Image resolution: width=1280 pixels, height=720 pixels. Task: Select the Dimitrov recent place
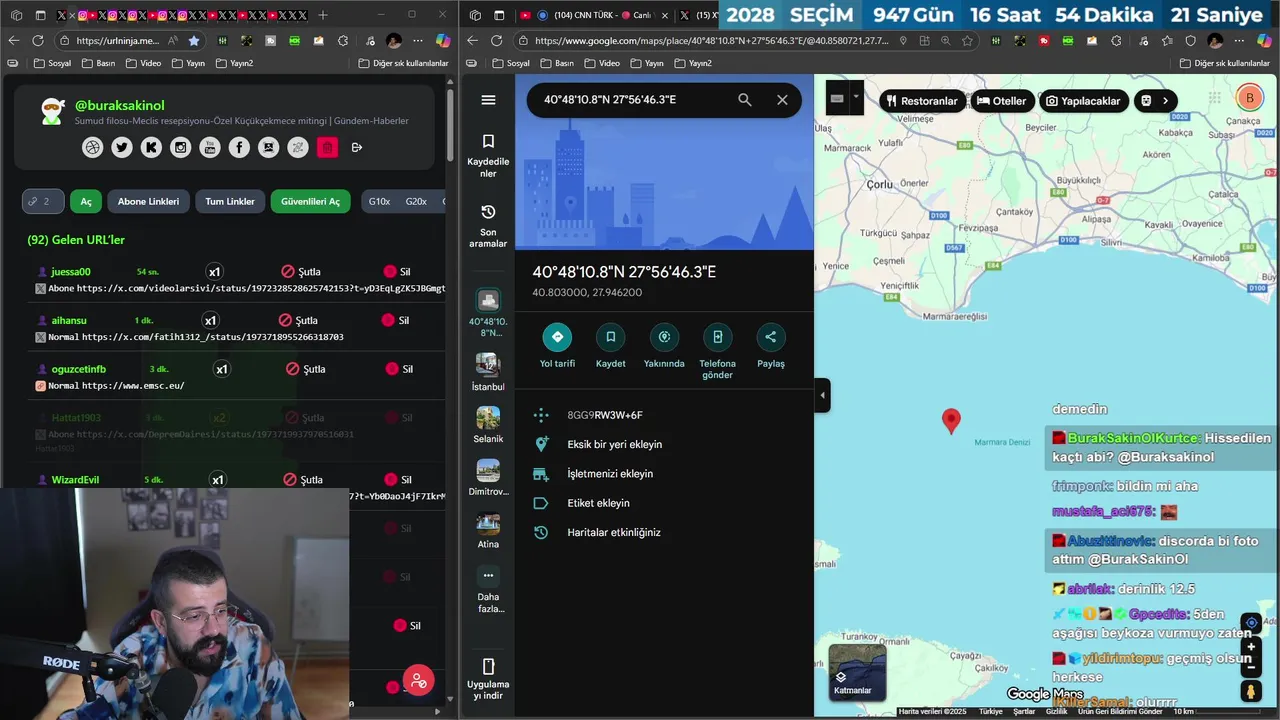(488, 477)
